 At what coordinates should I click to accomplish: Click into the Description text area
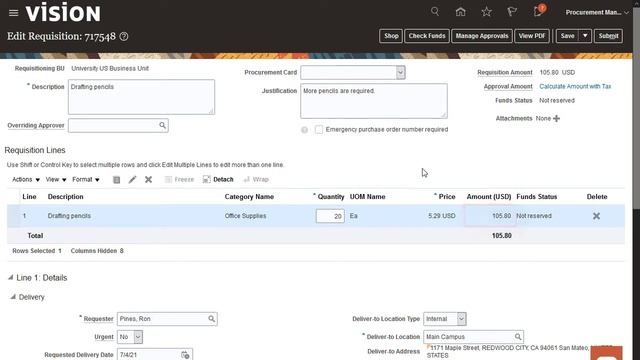pos(141,97)
